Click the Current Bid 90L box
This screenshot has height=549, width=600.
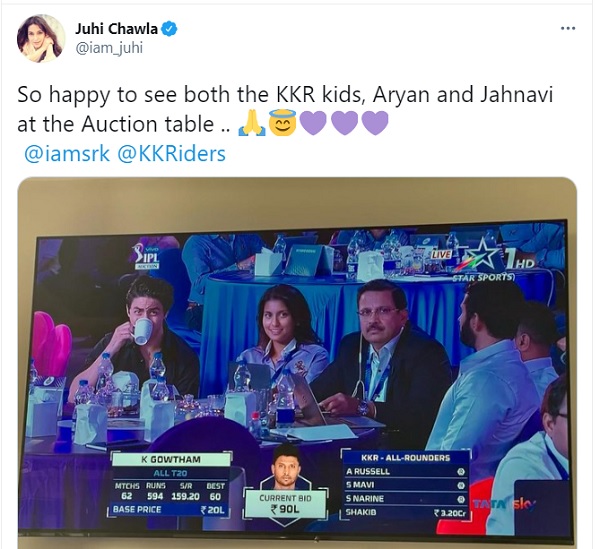click(285, 504)
